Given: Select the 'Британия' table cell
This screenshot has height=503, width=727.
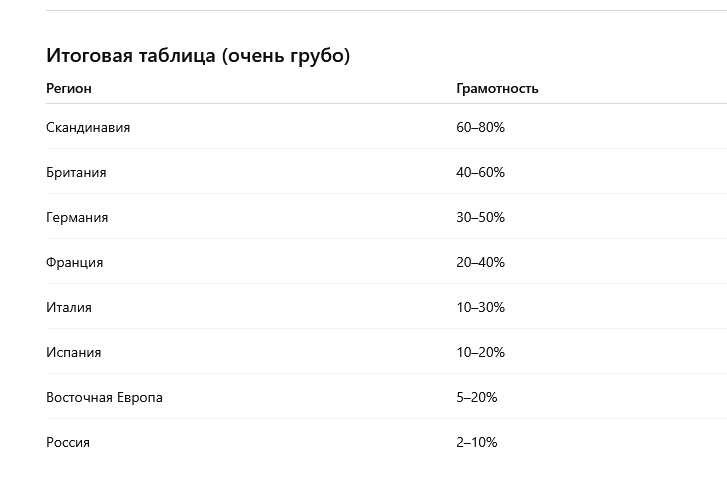Looking at the screenshot, I should point(76,173).
